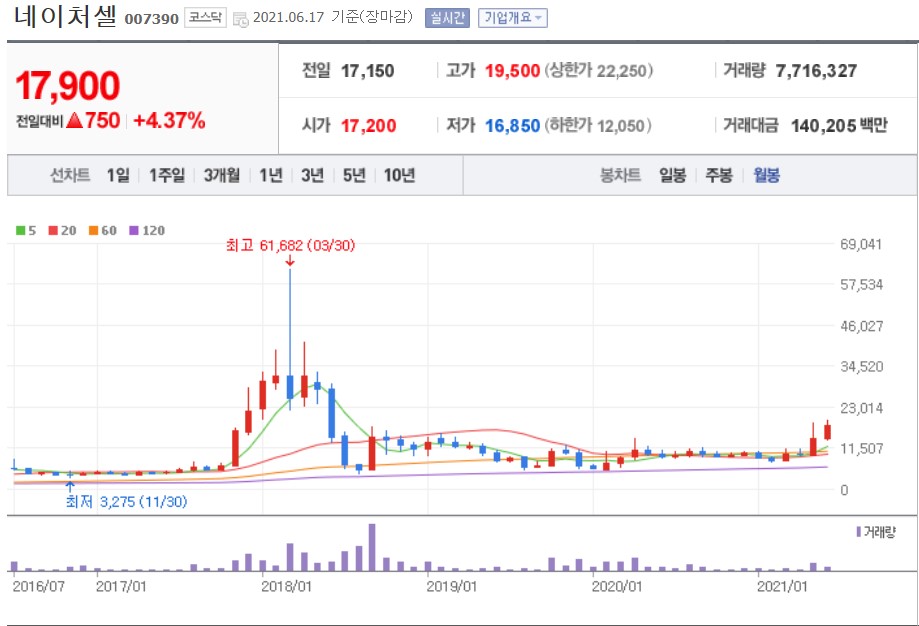
Task: Click the blue arrow above the lowest price label
Action: (x=70, y=486)
